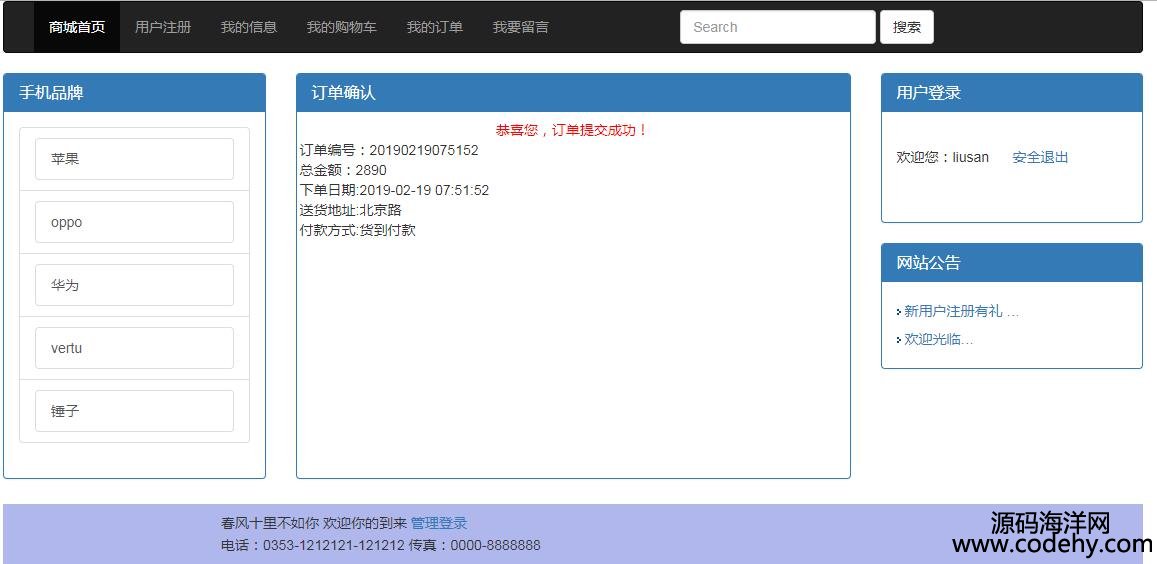The height and width of the screenshot is (564, 1157).
Task: Click the 总金额：2890 line
Action: click(343, 171)
